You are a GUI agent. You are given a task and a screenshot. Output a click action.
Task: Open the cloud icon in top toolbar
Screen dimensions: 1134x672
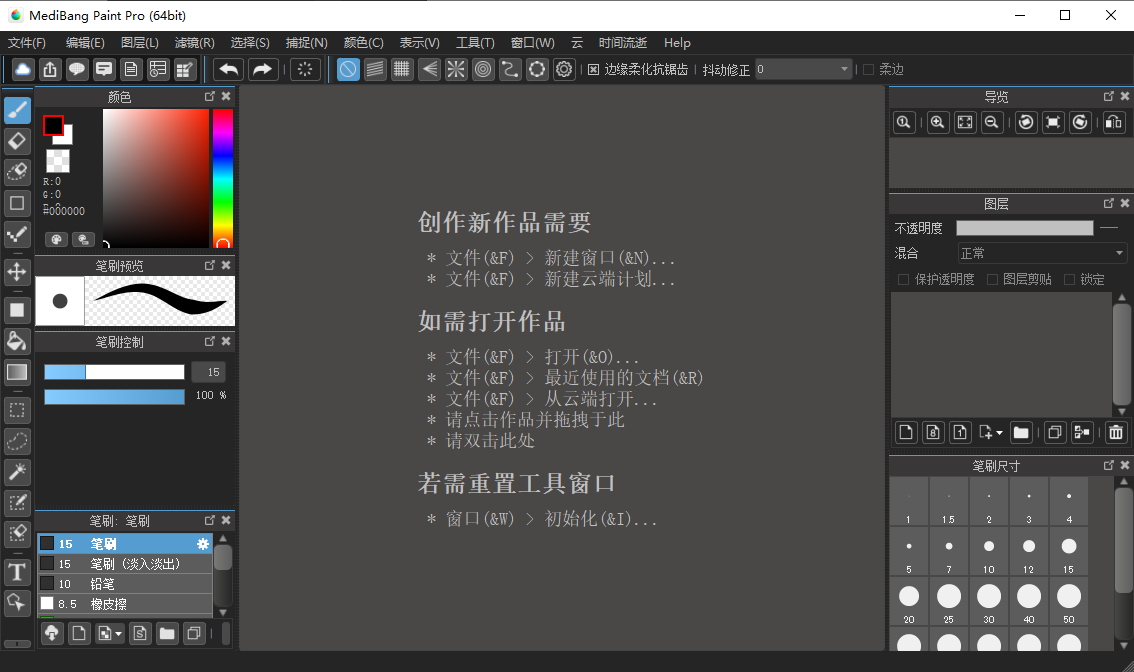(23, 69)
